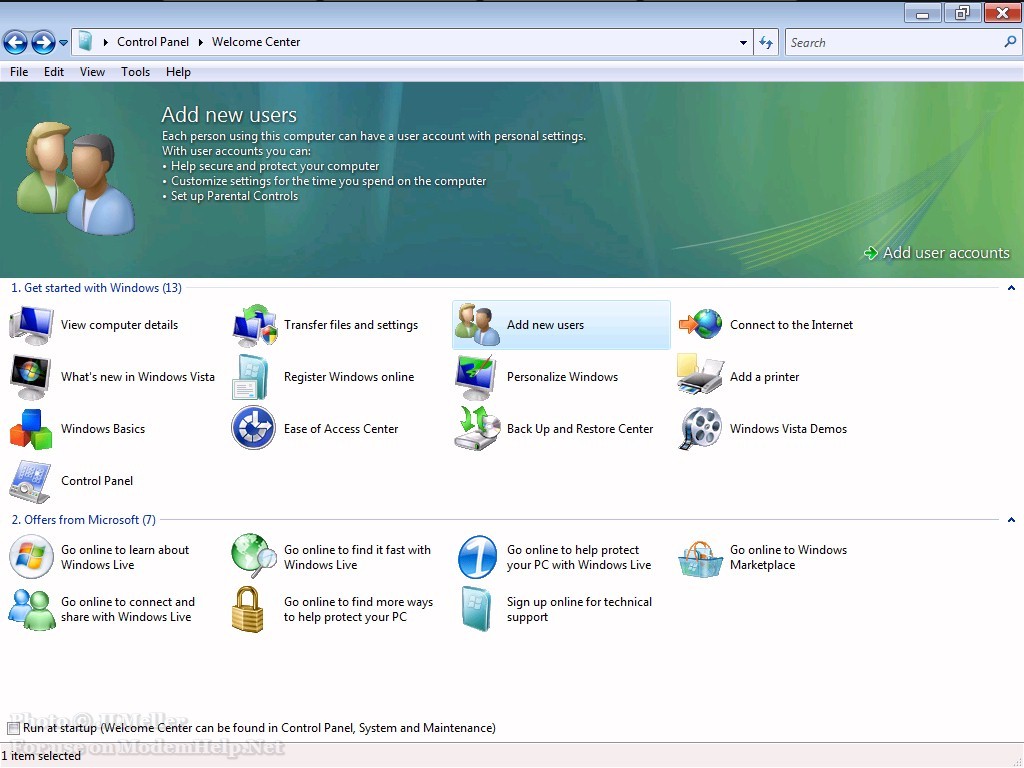Select the "What's new in Windows Vista" label
This screenshot has width=1024, height=768.
138,377
